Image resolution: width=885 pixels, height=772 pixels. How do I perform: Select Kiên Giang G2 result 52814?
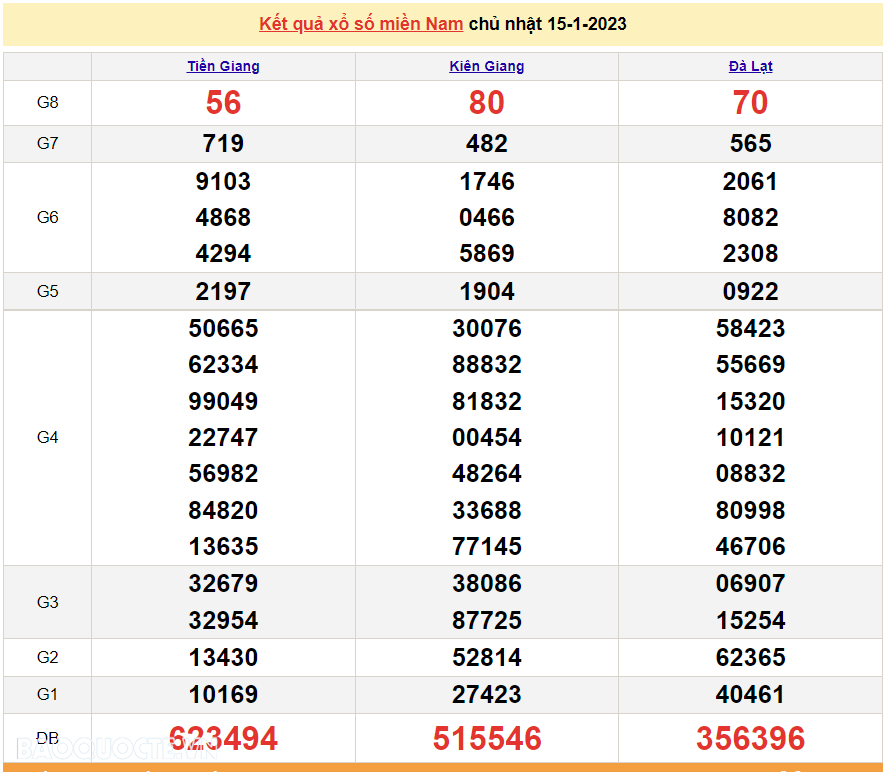pos(487,658)
